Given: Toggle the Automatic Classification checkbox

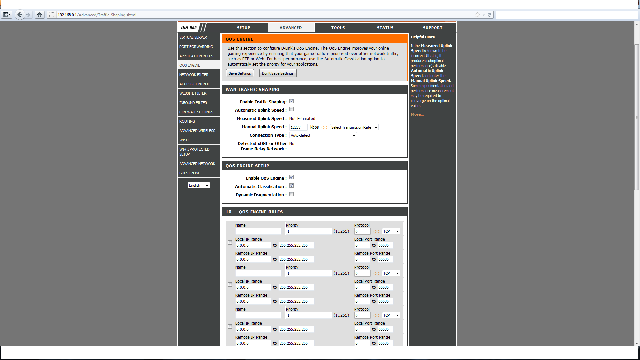Looking at the screenshot, I should pyautogui.click(x=291, y=186).
